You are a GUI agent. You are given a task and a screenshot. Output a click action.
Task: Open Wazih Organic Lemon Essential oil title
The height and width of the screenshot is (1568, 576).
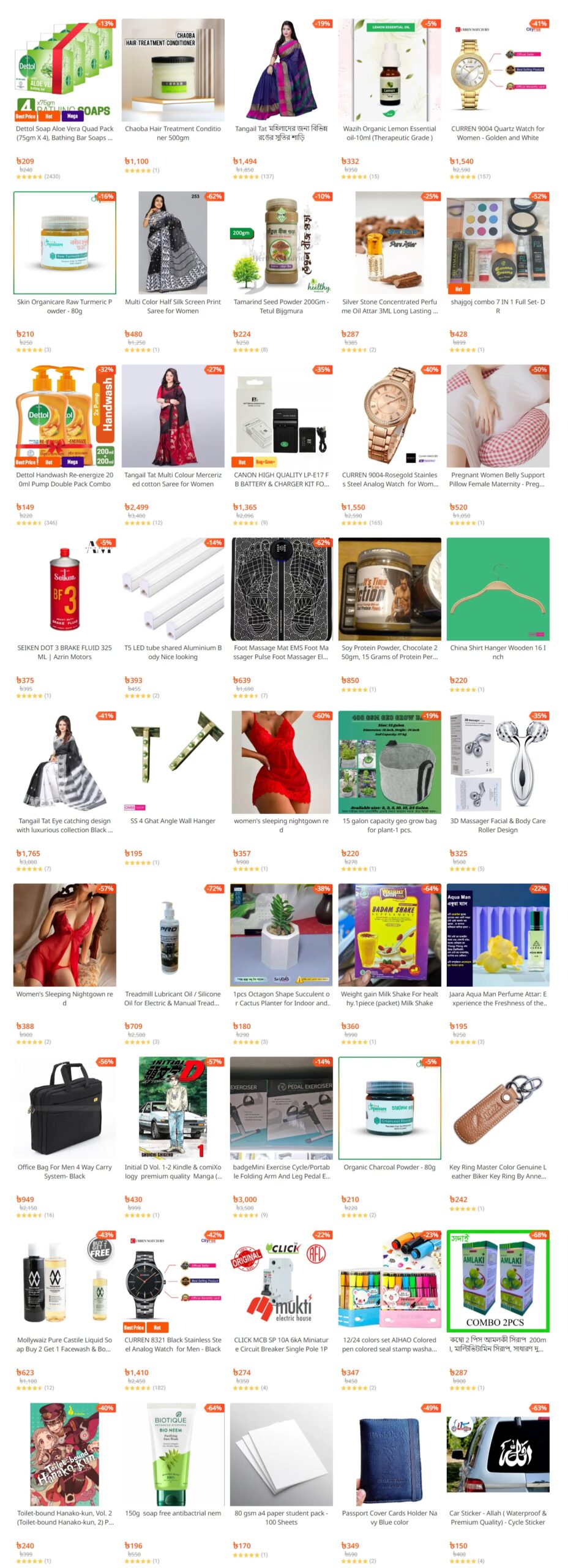(389, 133)
